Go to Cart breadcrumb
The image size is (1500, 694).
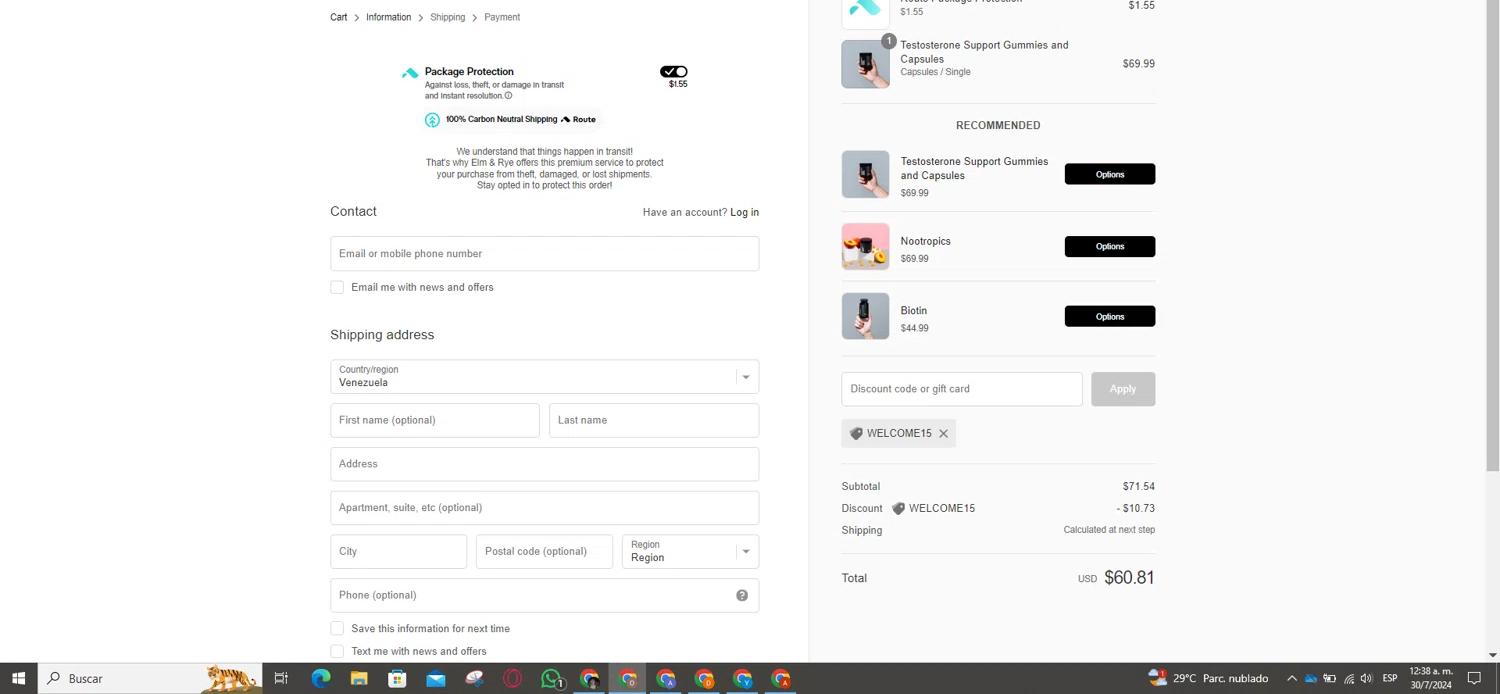[339, 17]
